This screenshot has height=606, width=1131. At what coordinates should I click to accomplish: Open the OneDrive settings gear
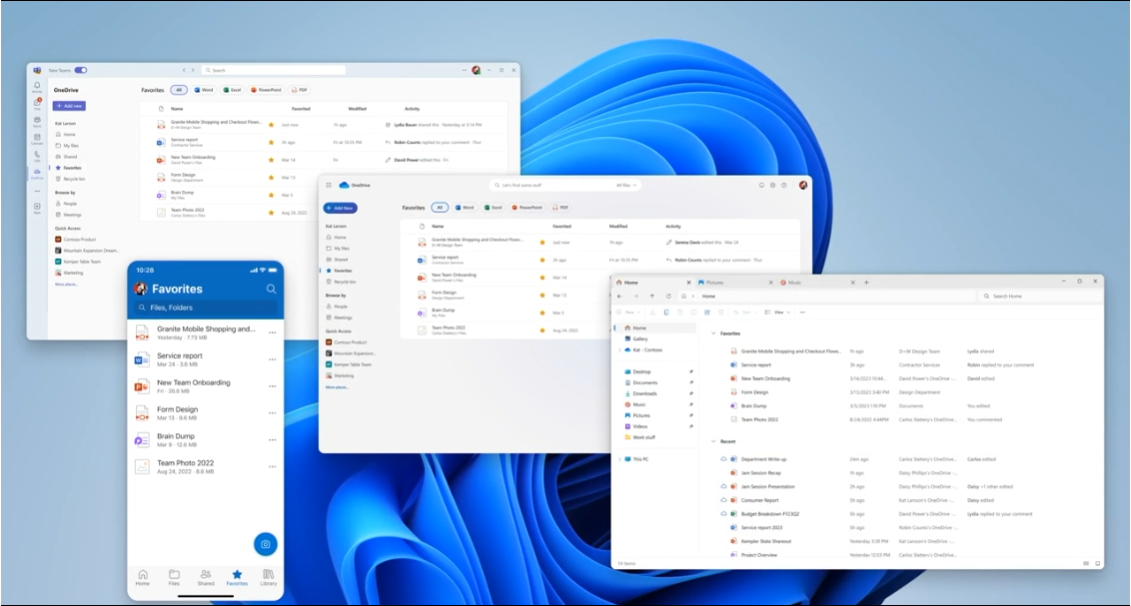tap(771, 186)
